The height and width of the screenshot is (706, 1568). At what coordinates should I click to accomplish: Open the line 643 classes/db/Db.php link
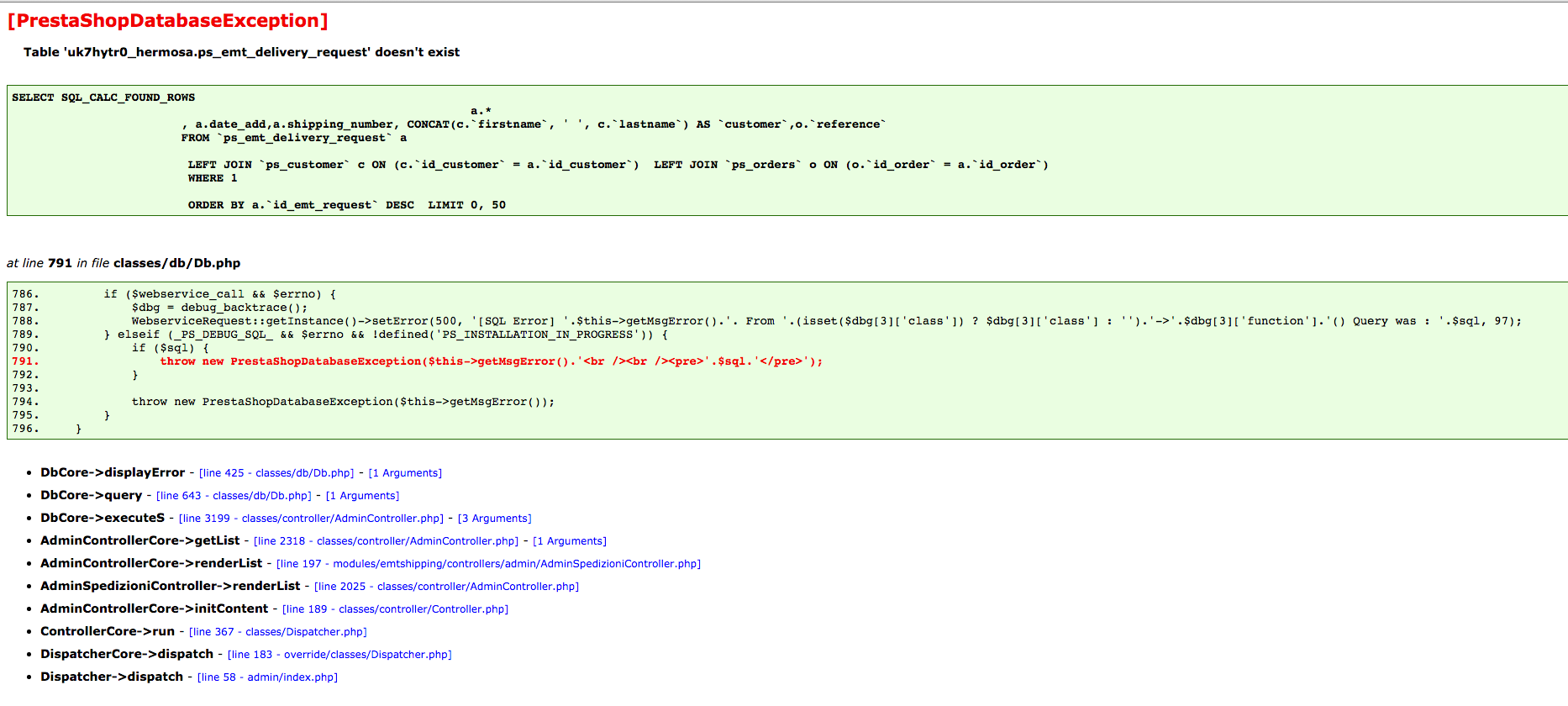[x=234, y=496]
